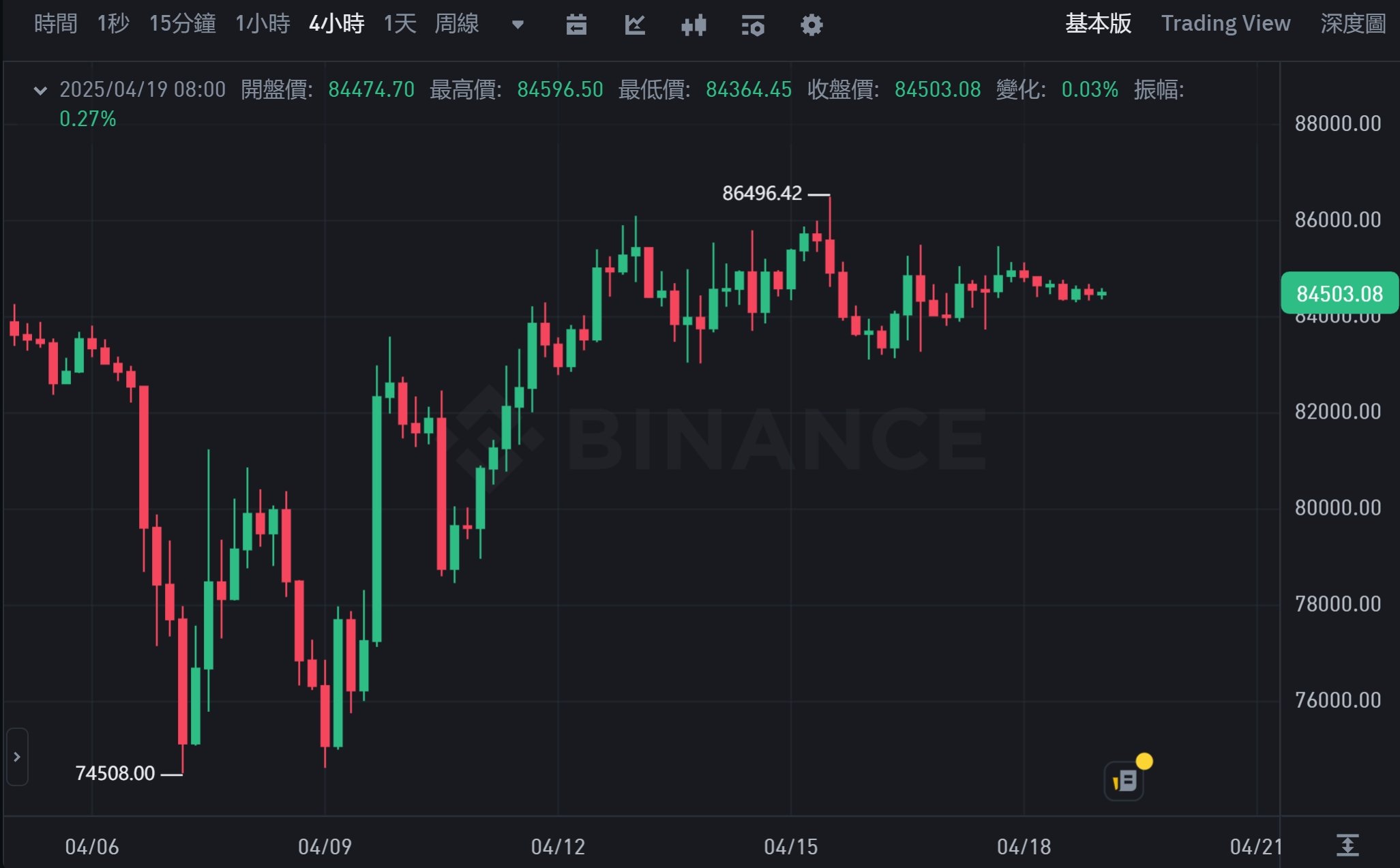This screenshot has height=868, width=1400.
Task: Click the 周線 weekly interval button
Action: click(457, 24)
